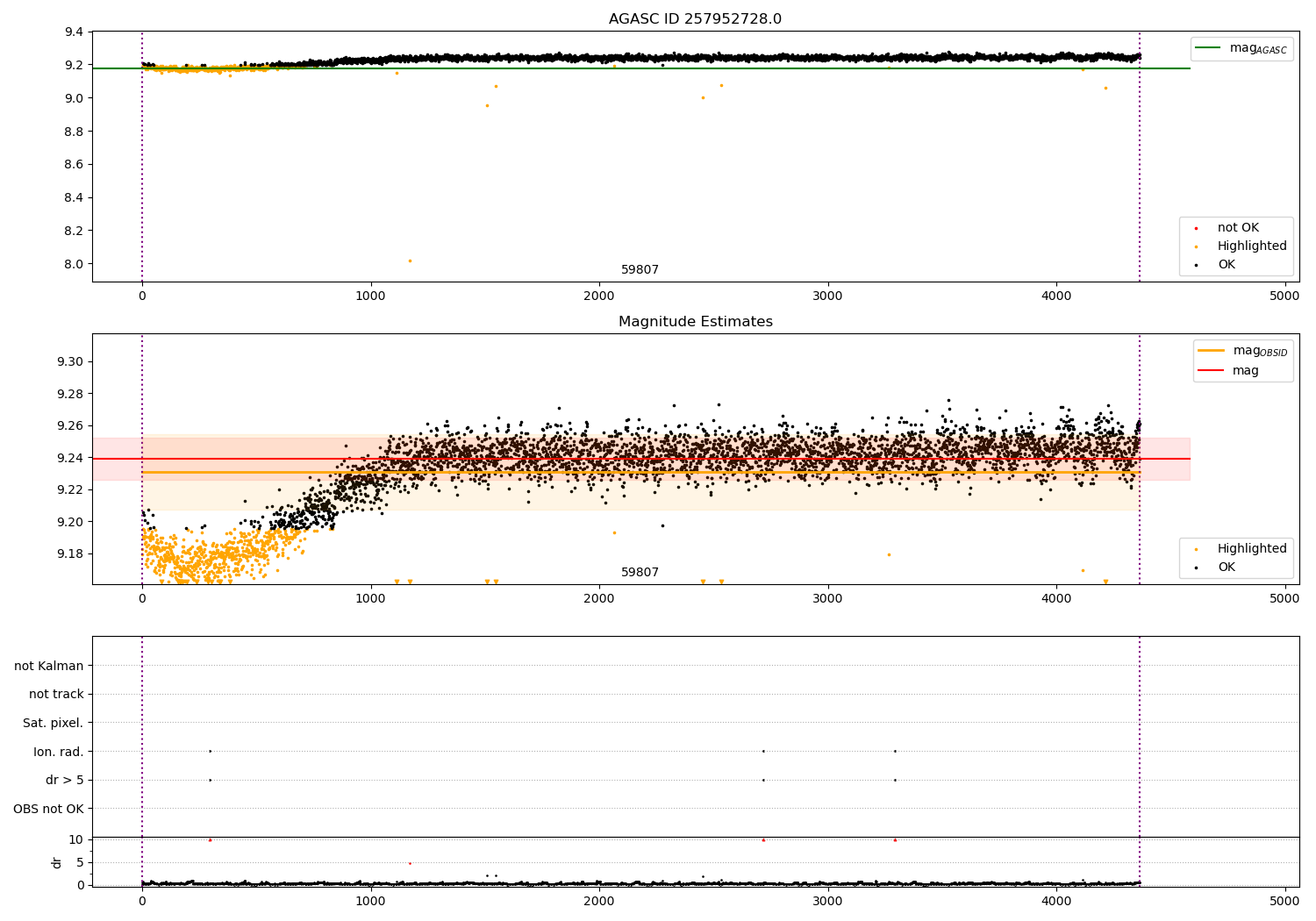The height and width of the screenshot is (921, 1316).
Task: Click the 'not track' row label
Action: 56,694
